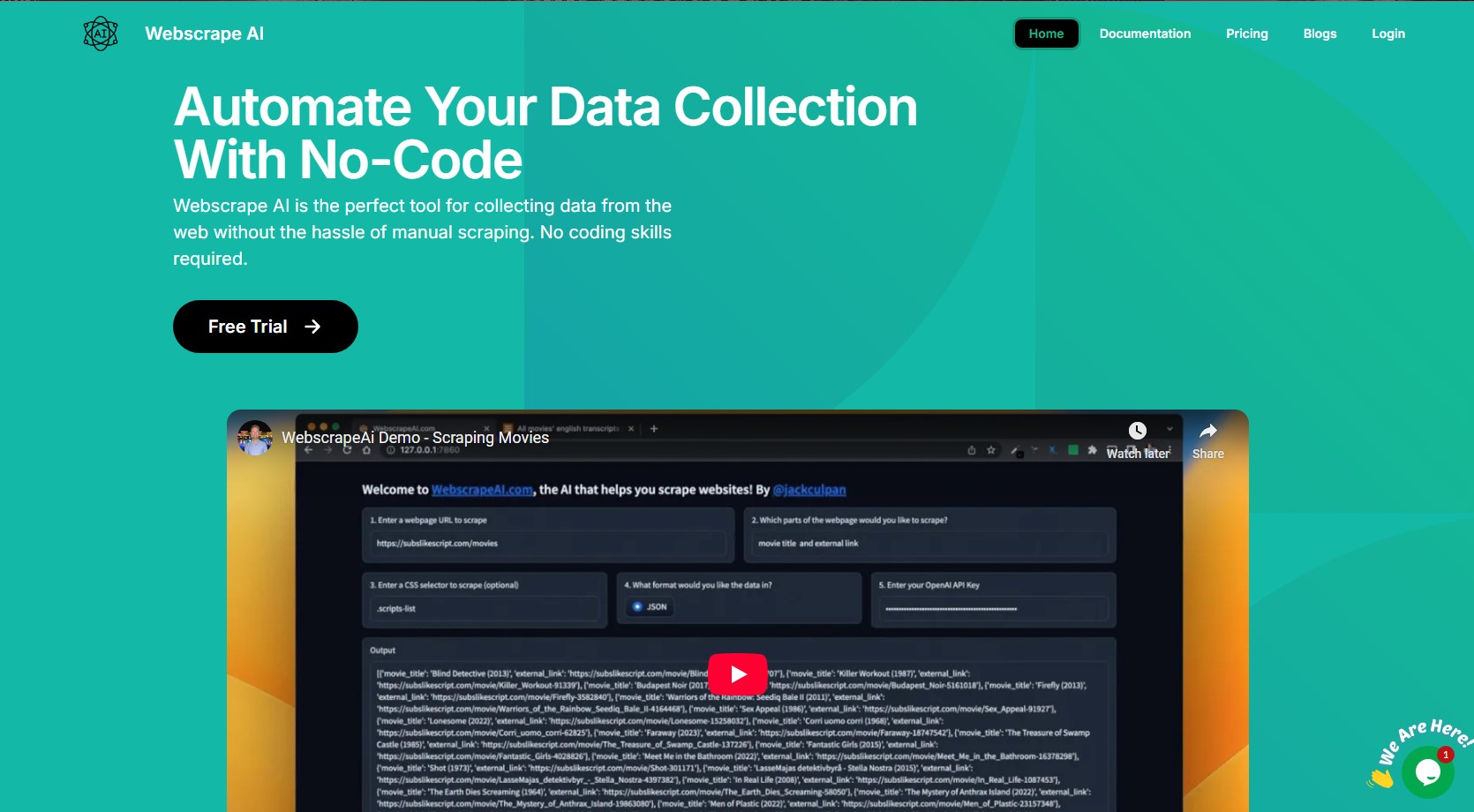Open the Documentation page
Image resolution: width=1474 pixels, height=812 pixels.
(x=1145, y=34)
